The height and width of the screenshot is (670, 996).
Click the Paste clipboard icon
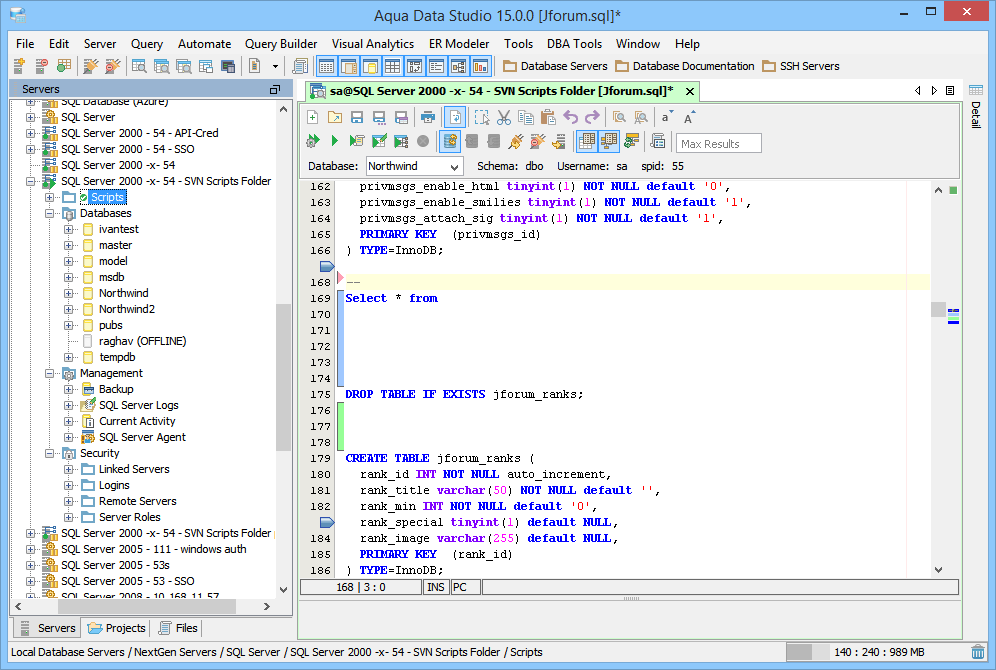click(547, 117)
